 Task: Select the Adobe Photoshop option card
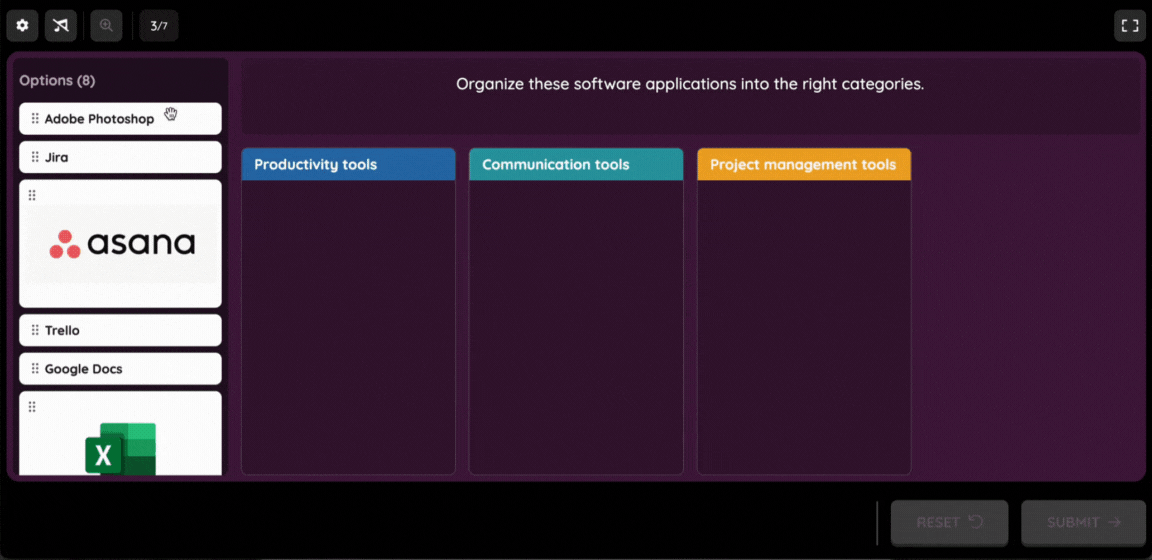click(x=120, y=118)
